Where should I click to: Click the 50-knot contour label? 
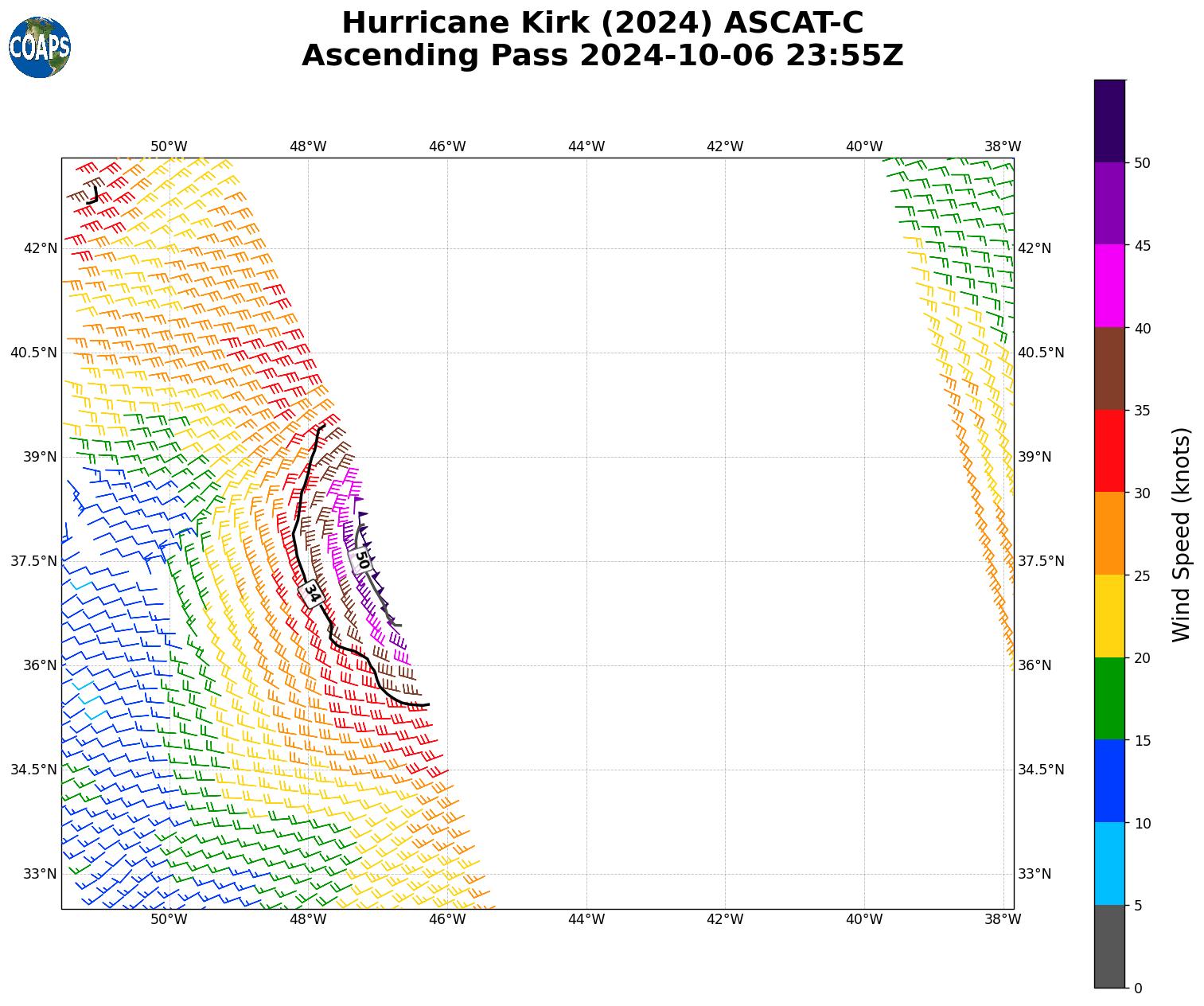click(x=361, y=560)
